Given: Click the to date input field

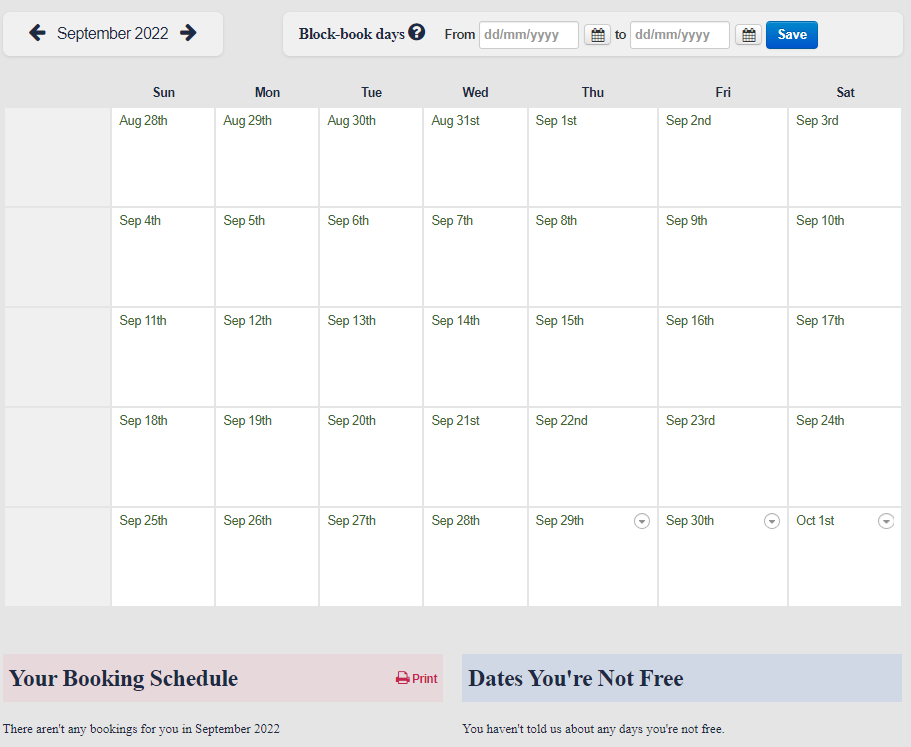Looking at the screenshot, I should point(679,34).
